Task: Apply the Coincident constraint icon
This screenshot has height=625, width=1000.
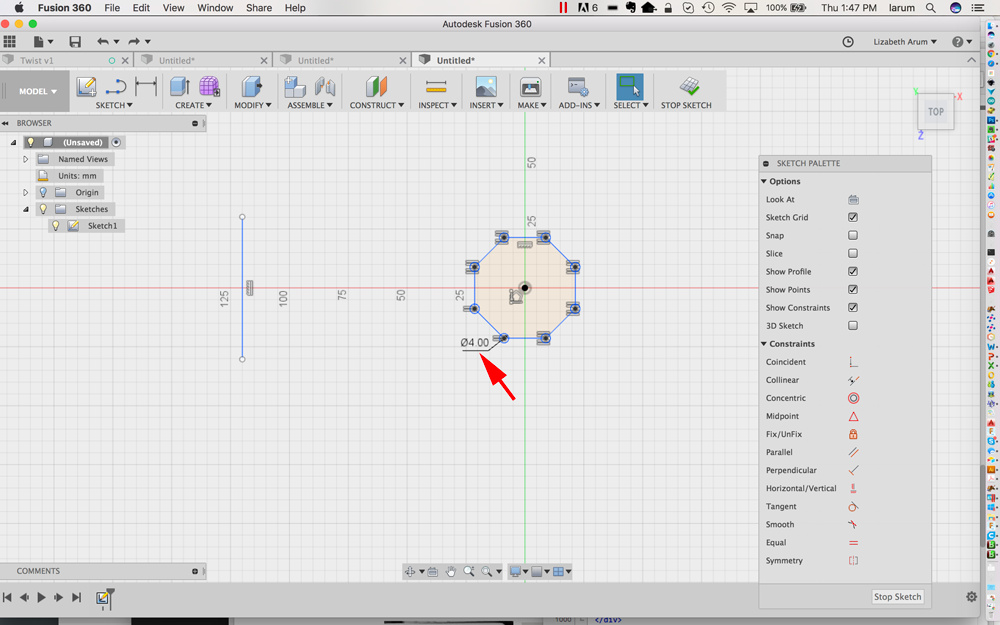Action: pyautogui.click(x=853, y=362)
